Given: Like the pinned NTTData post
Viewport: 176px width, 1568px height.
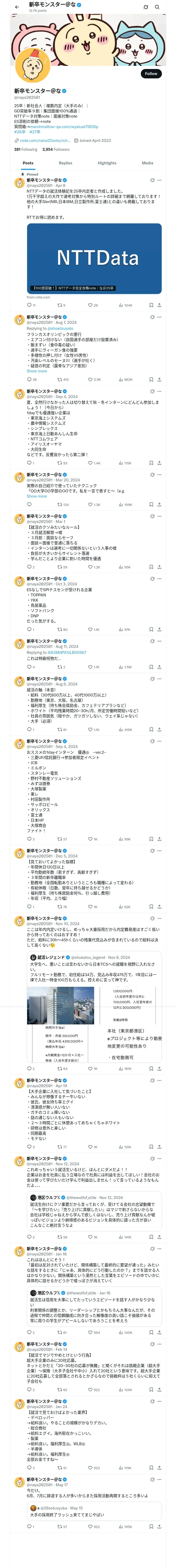Looking at the screenshot, I should pyautogui.click(x=91, y=305).
